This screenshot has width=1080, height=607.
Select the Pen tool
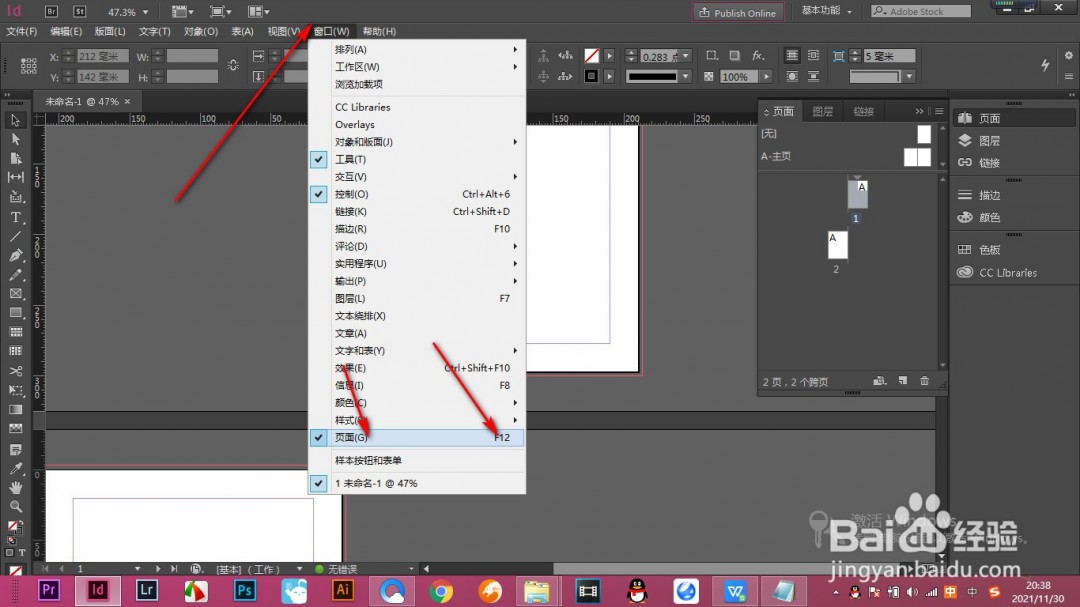[16, 256]
